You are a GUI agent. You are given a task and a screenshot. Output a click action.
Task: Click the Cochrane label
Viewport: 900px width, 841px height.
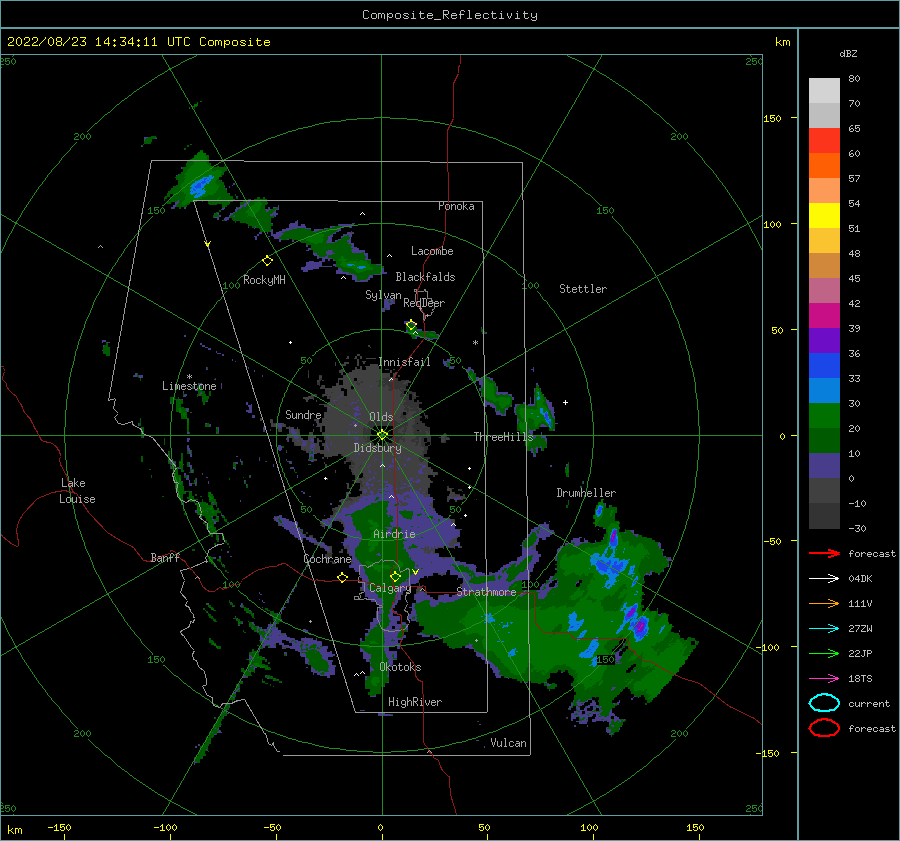(327, 559)
